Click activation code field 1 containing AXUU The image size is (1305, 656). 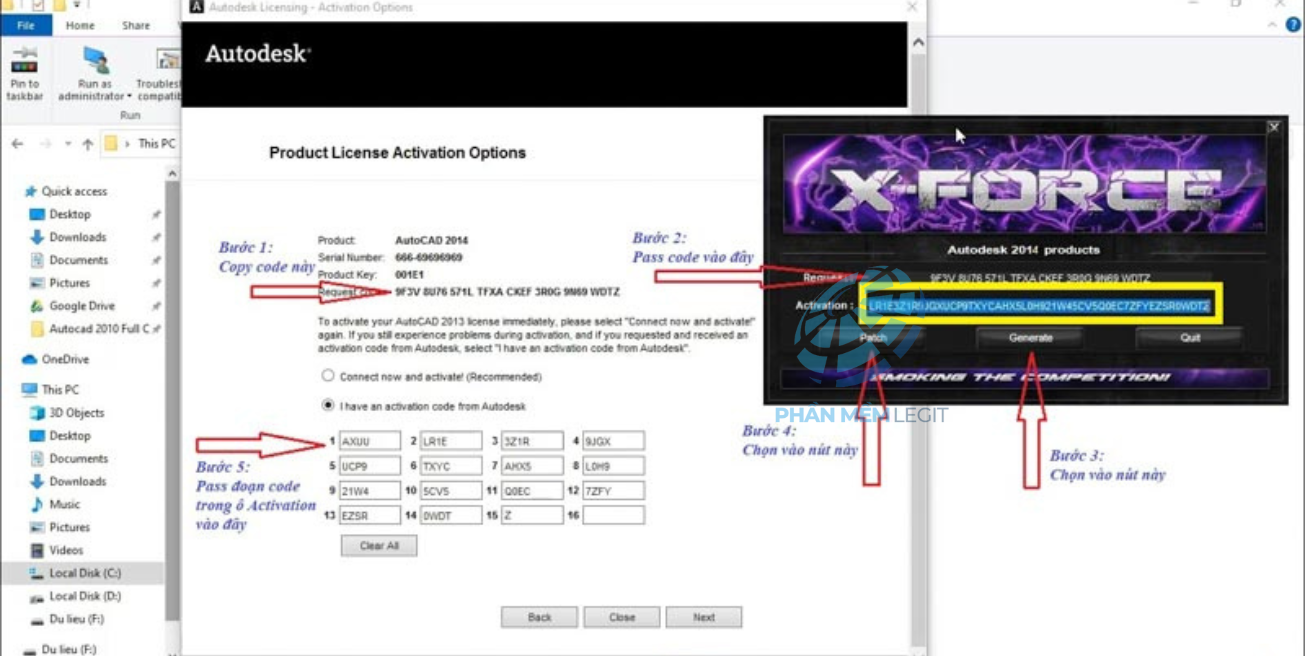coord(370,441)
